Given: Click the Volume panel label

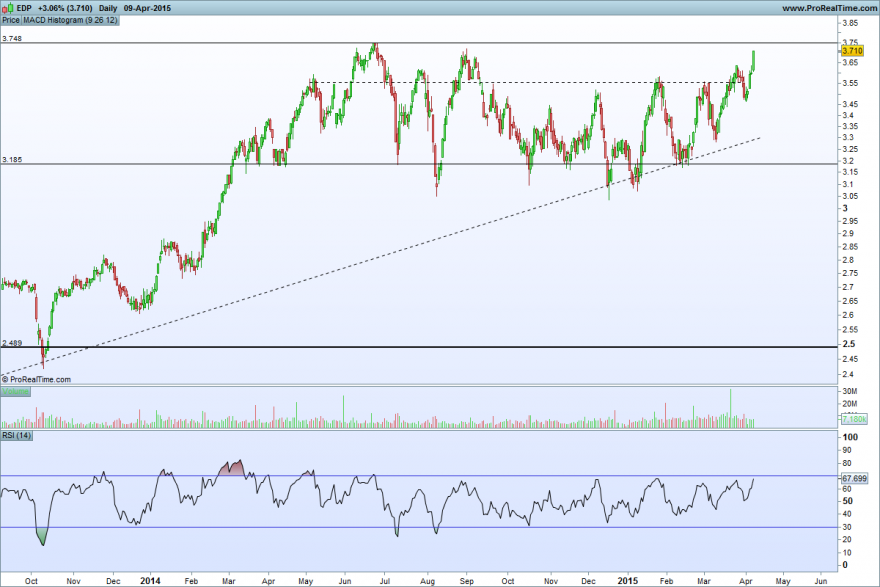Looking at the screenshot, I should (15, 392).
